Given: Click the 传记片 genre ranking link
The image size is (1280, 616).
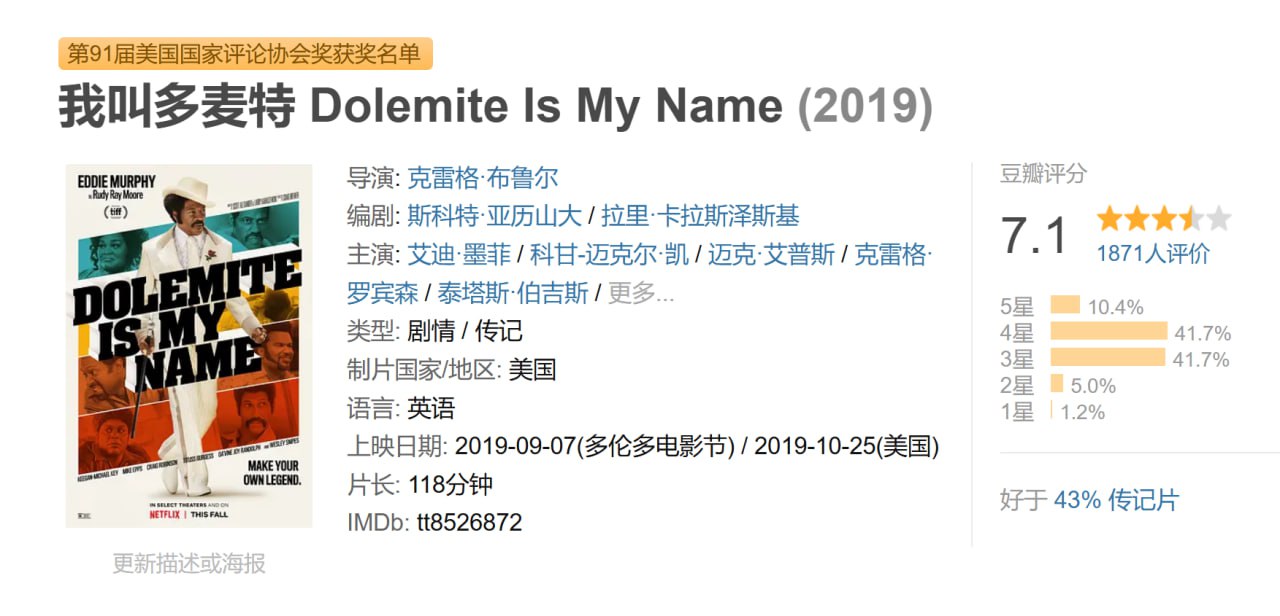Looking at the screenshot, I should click(1143, 500).
